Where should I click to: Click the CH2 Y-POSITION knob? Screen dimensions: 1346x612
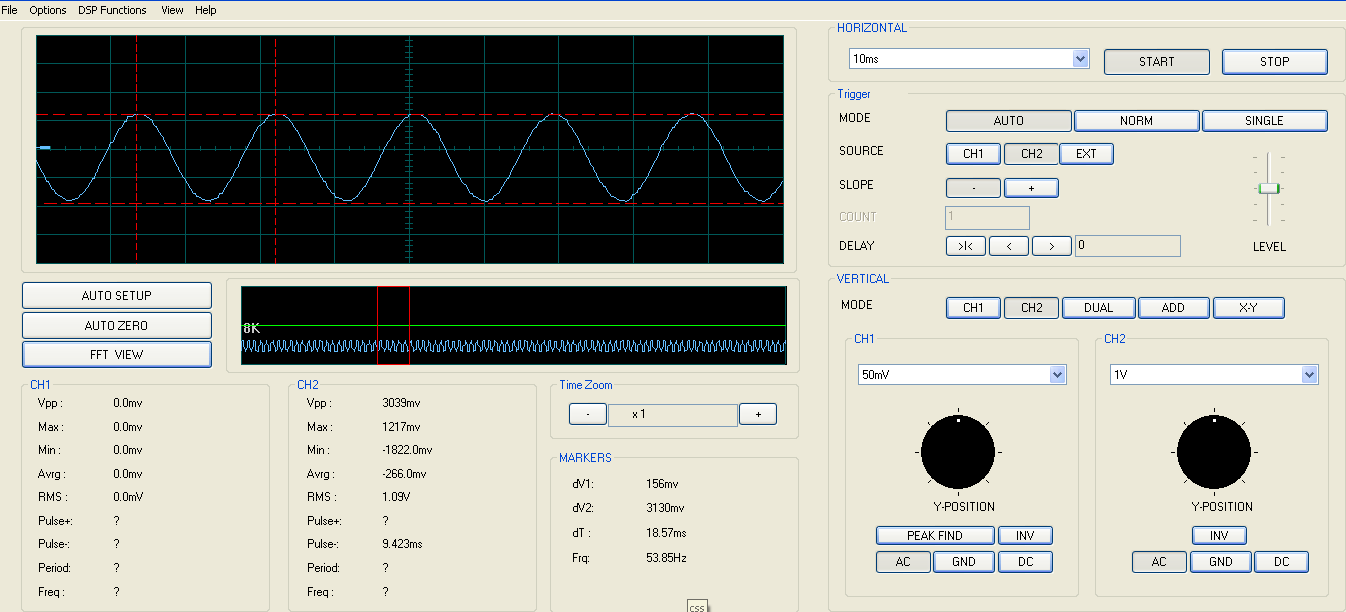tap(1214, 452)
